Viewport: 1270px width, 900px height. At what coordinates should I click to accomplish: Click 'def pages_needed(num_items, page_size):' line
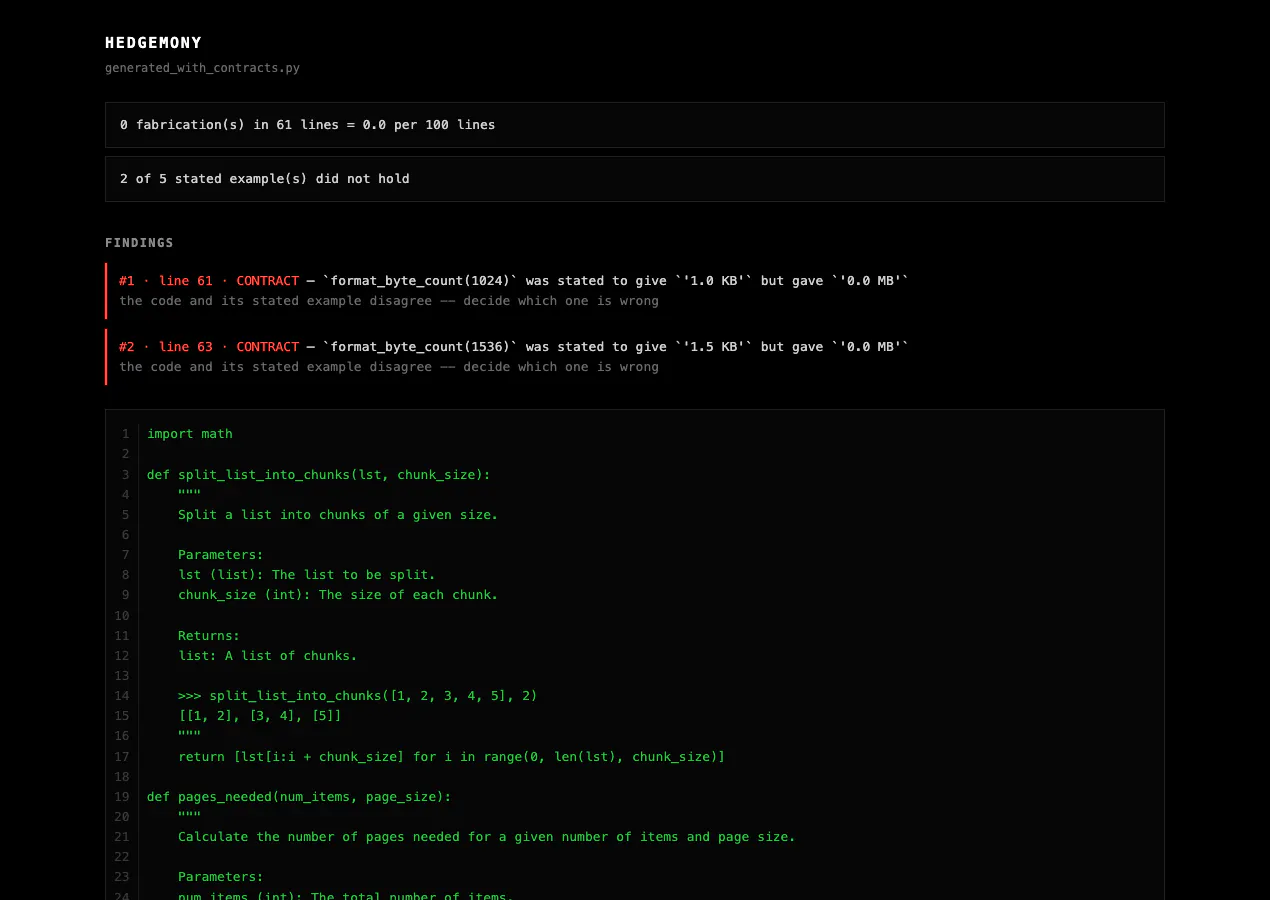click(x=299, y=797)
